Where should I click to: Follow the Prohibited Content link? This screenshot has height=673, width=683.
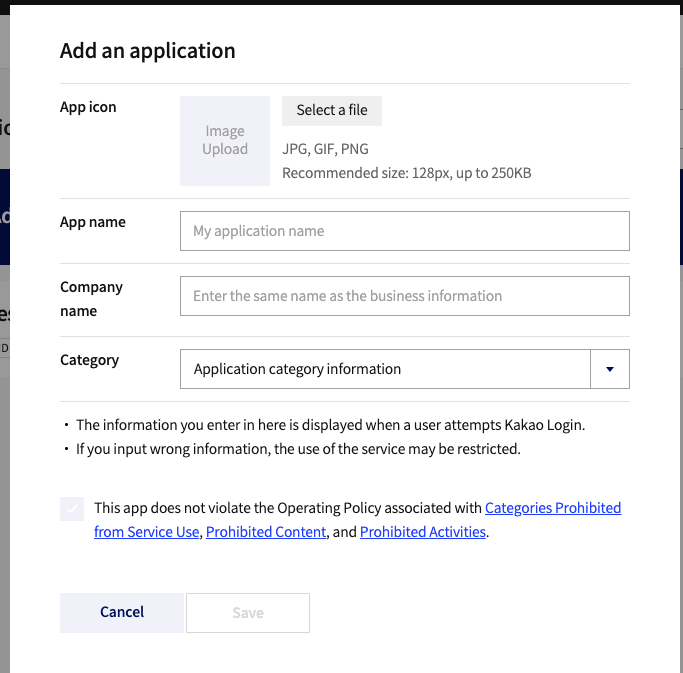[266, 532]
